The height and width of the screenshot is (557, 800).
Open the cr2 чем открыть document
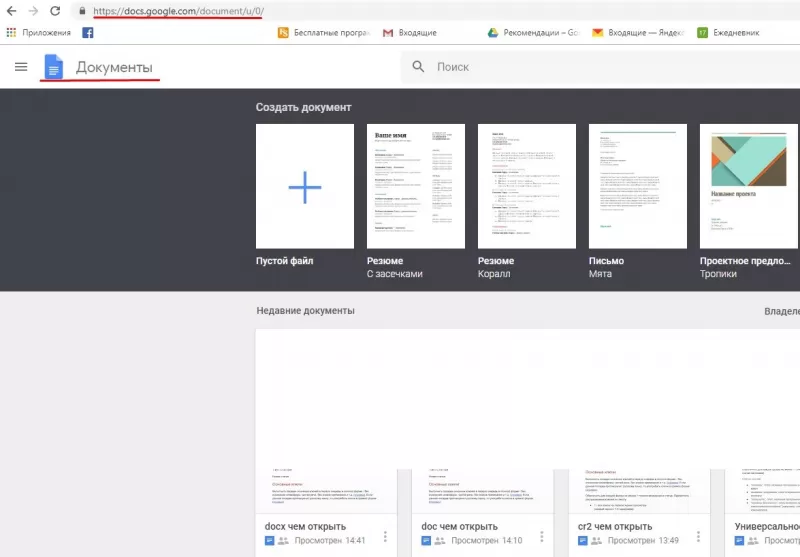tap(639, 512)
